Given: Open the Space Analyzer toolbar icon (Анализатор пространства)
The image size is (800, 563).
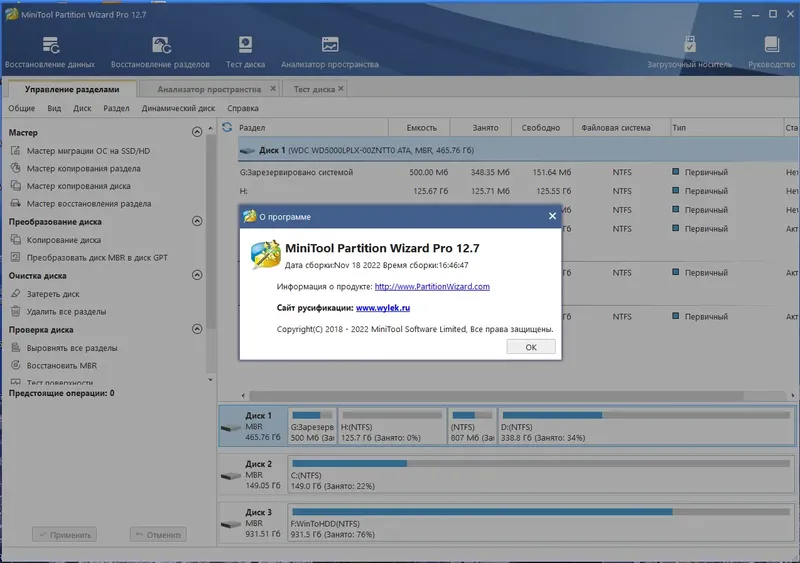Looking at the screenshot, I should 330,52.
